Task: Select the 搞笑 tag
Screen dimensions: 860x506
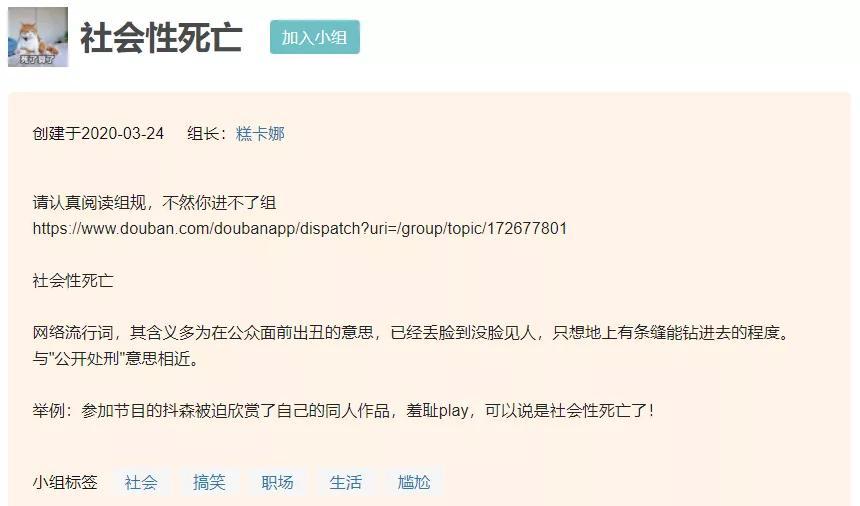Action: pos(209,482)
